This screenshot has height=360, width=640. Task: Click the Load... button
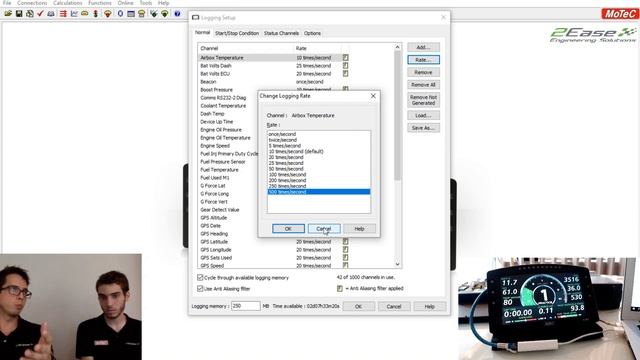coord(423,116)
